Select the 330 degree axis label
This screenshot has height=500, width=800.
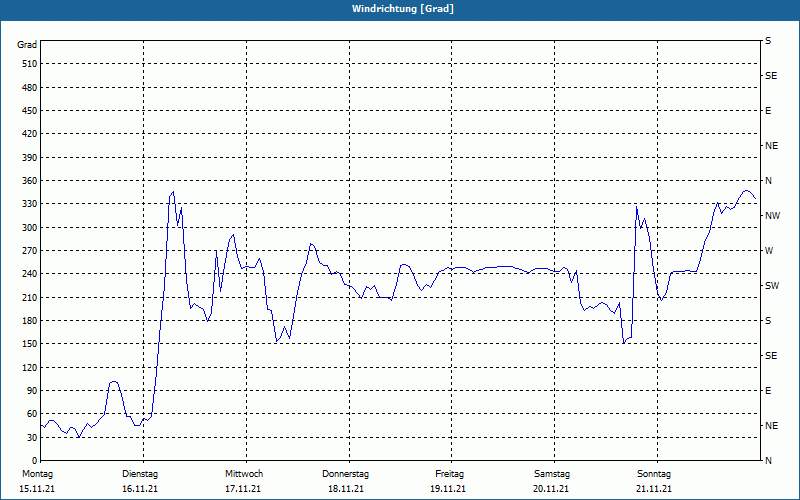[30, 204]
